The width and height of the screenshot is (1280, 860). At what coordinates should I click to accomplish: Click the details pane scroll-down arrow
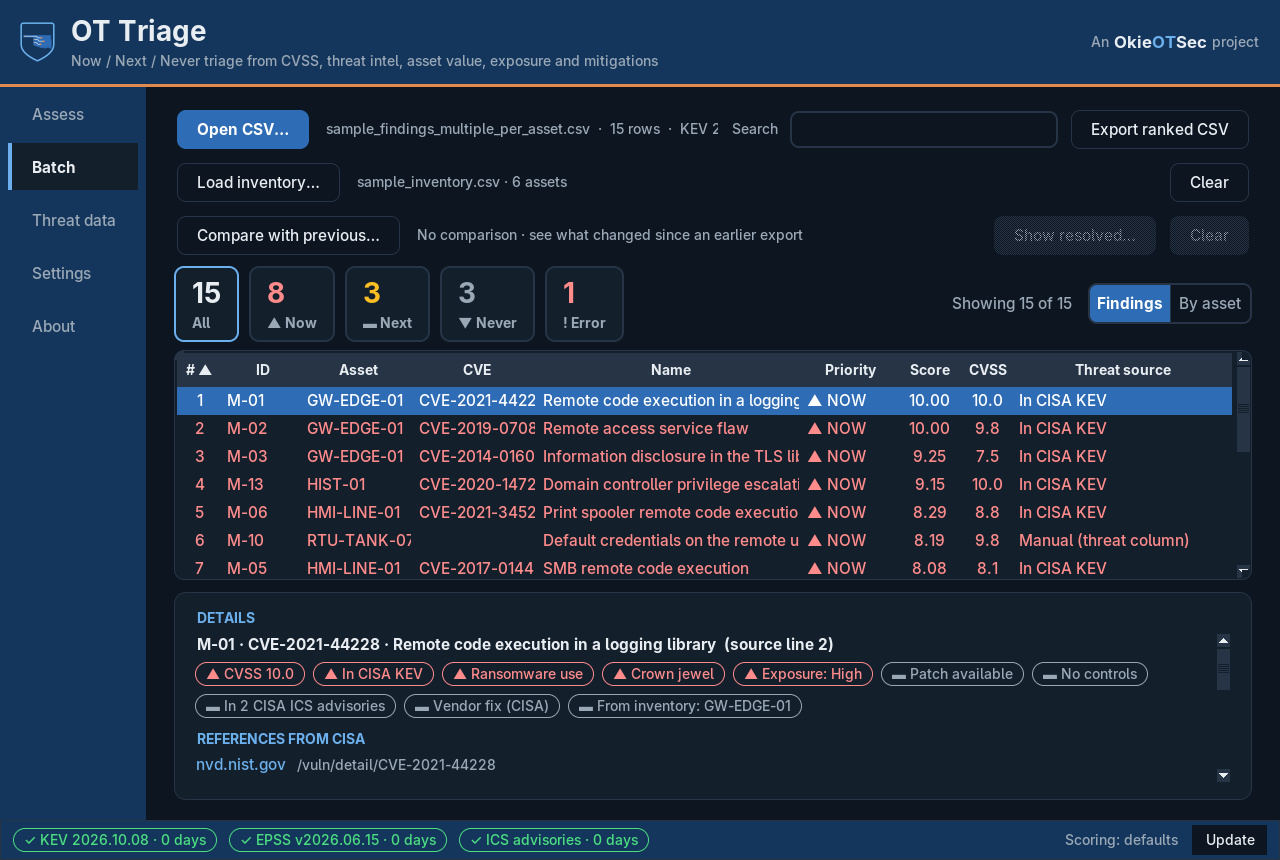[1223, 775]
